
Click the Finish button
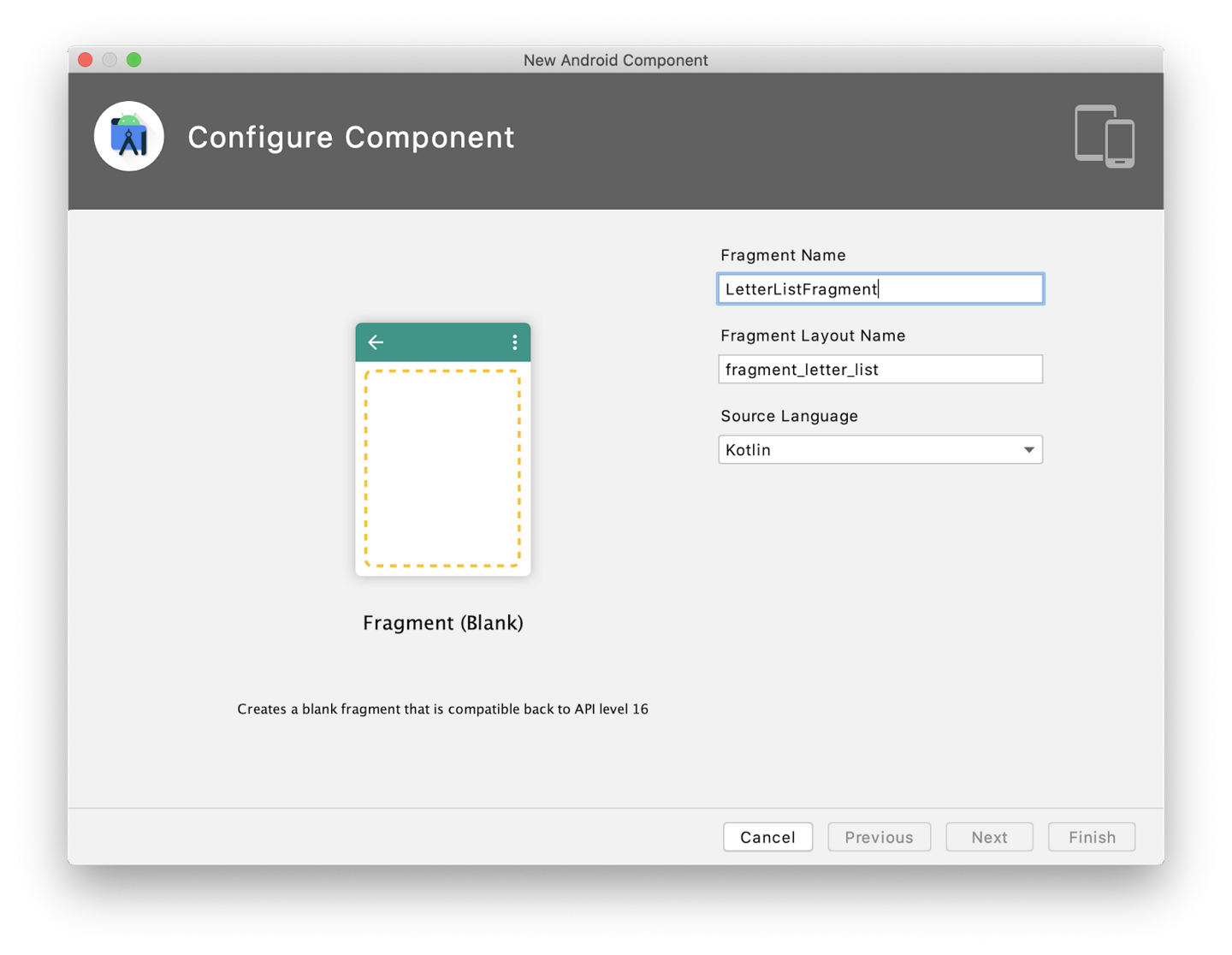(x=1091, y=836)
